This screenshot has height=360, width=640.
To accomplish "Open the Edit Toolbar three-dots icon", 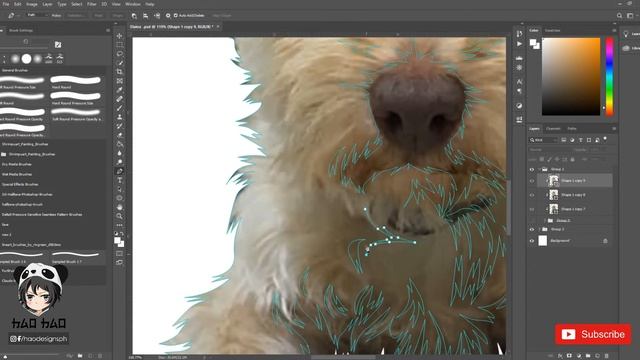I will point(120,225).
